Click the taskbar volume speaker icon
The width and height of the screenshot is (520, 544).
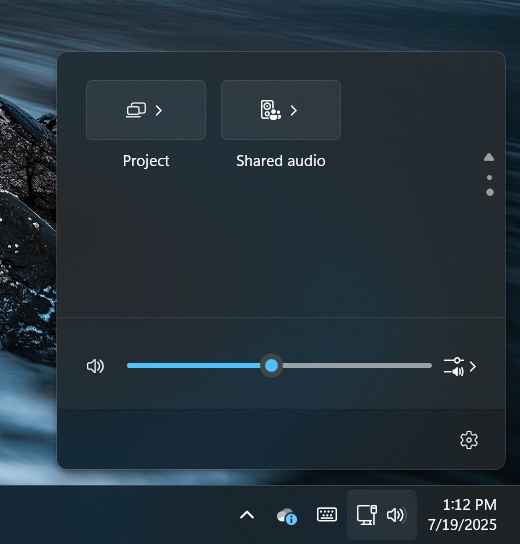coord(396,515)
